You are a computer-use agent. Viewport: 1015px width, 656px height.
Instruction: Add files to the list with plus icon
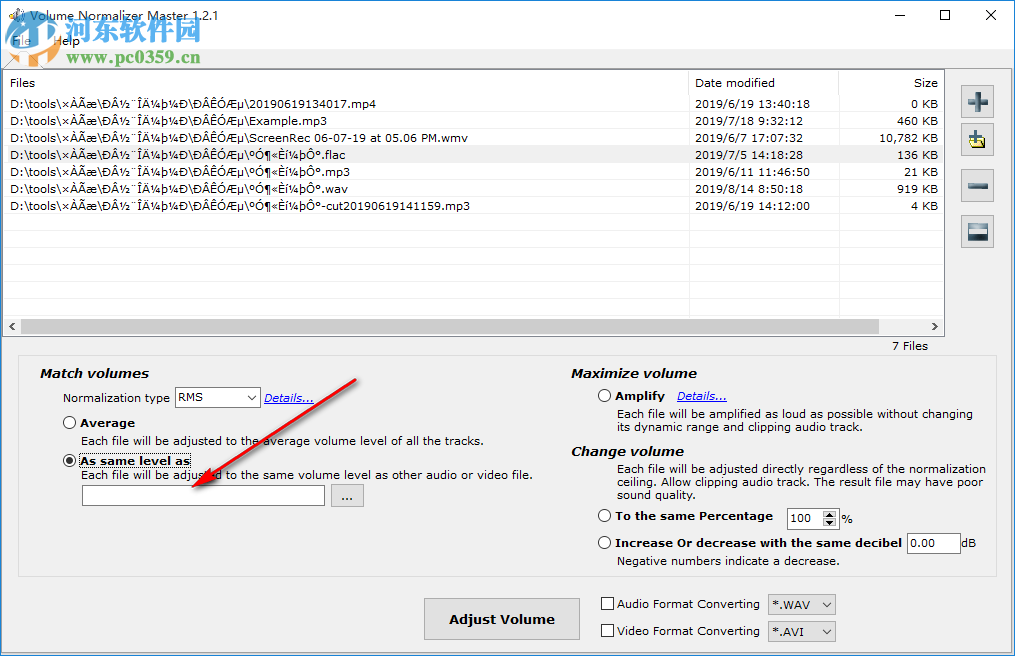[x=977, y=101]
